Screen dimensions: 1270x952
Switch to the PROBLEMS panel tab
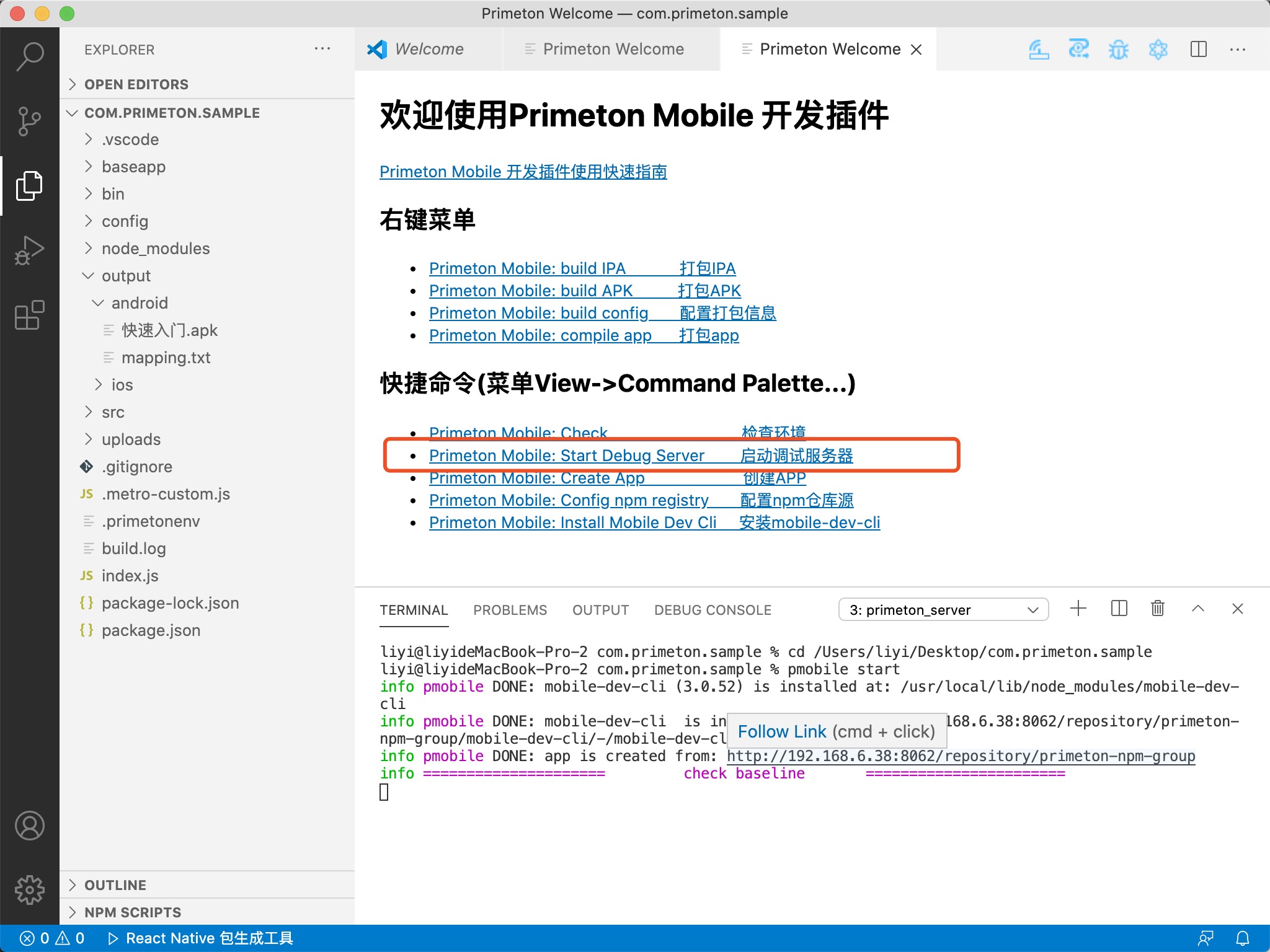pos(510,610)
